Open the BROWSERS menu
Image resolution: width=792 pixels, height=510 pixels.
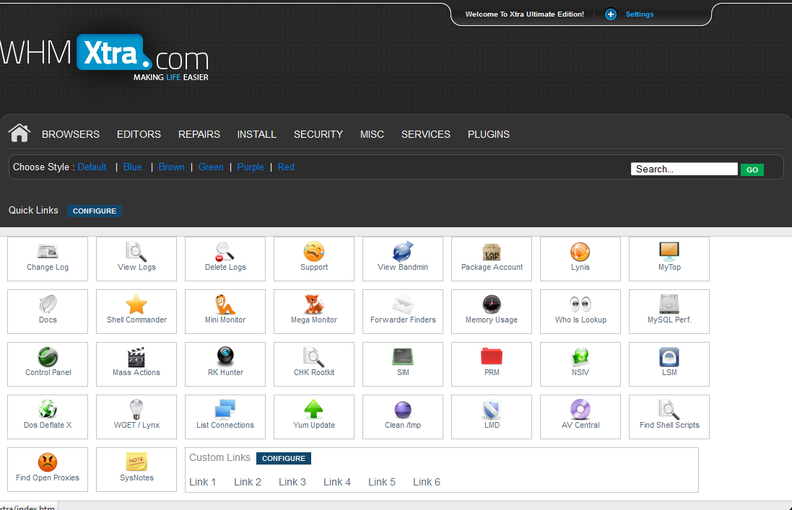tap(70, 134)
